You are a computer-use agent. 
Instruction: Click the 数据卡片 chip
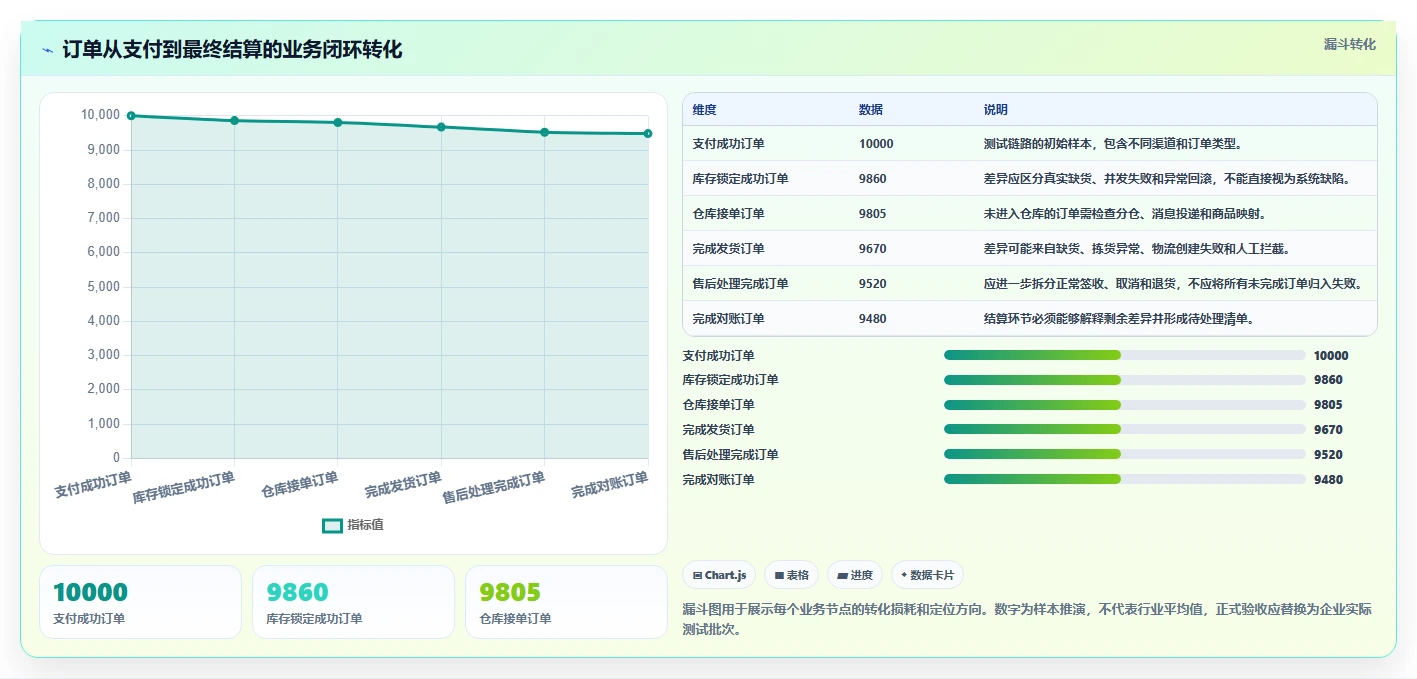point(927,575)
